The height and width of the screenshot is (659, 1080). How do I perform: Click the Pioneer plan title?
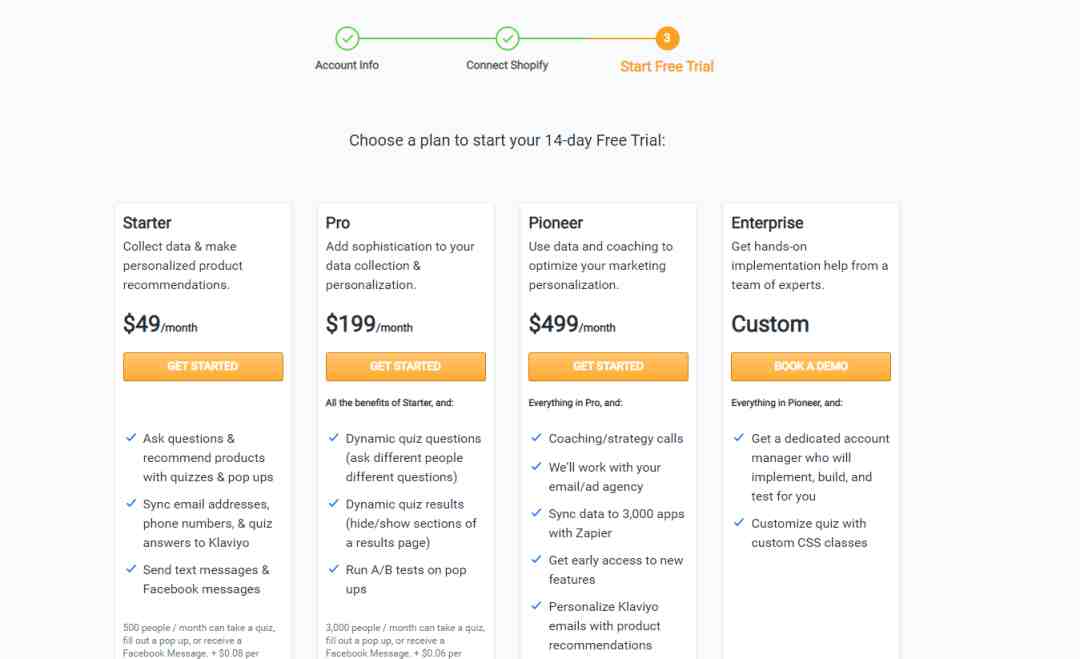(556, 223)
